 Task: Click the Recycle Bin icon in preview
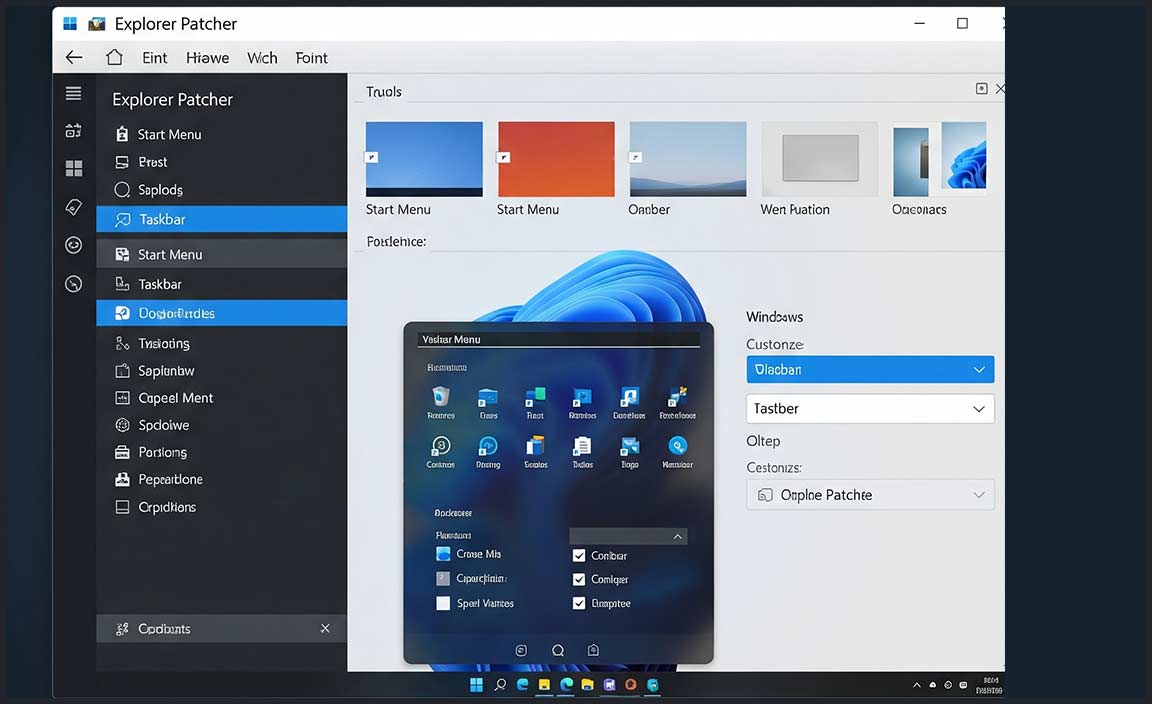tap(440, 397)
